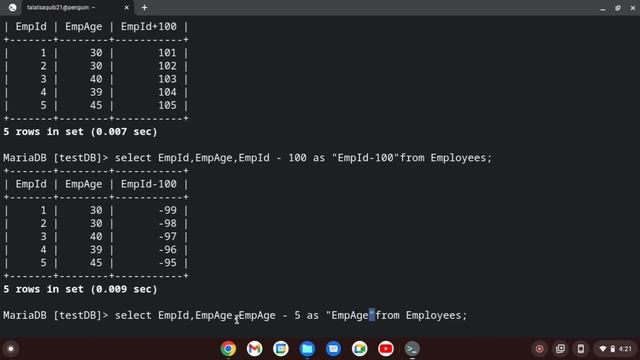Screen dimensions: 640x360
Task: Click the 'MariaDB [testDB]>' prompt on last line
Action: click(x=56, y=315)
